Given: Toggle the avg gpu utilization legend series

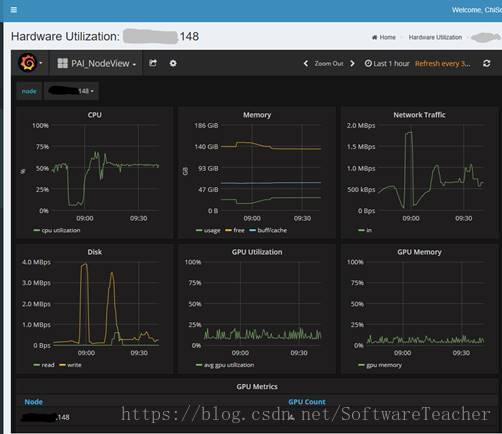Looking at the screenshot, I should click(225, 365).
